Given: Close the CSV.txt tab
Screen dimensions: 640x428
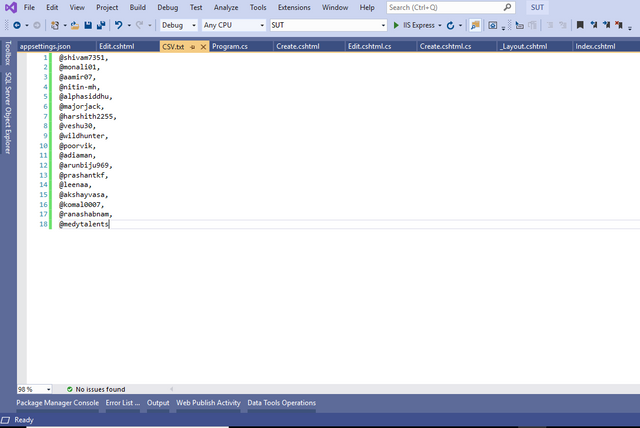Looking at the screenshot, I should pos(203,47).
